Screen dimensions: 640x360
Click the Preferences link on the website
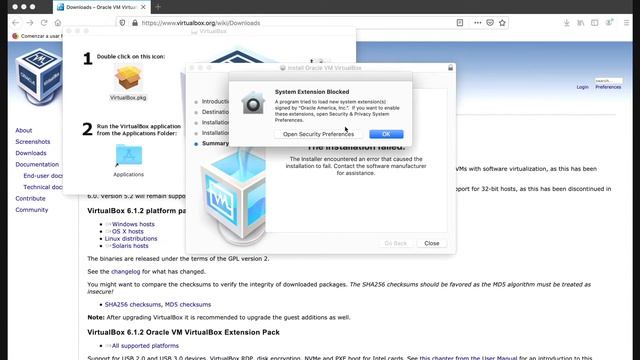pyautogui.click(x=608, y=87)
